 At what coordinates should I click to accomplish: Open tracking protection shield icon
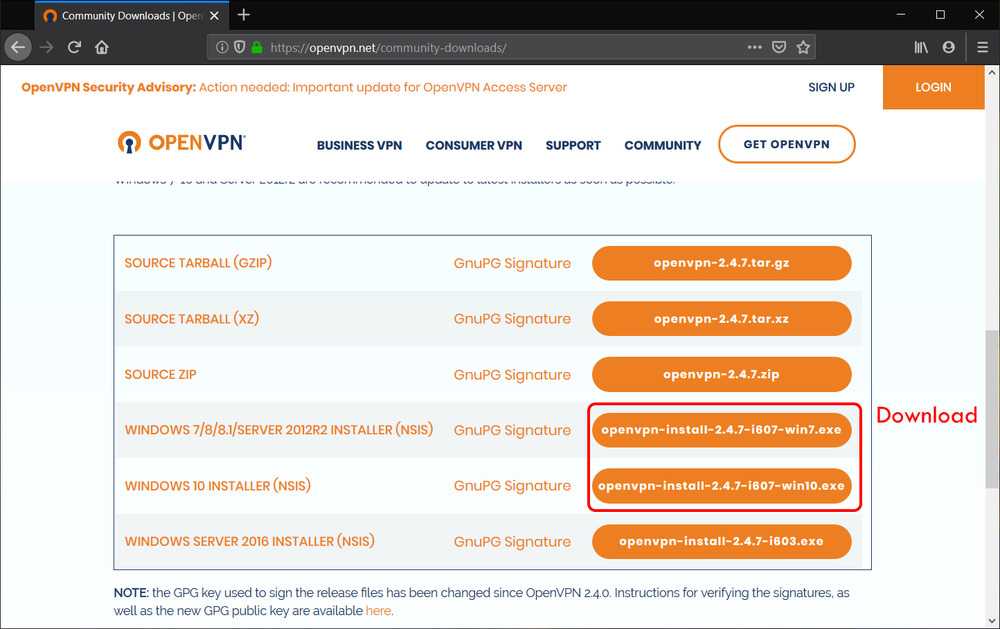[239, 47]
